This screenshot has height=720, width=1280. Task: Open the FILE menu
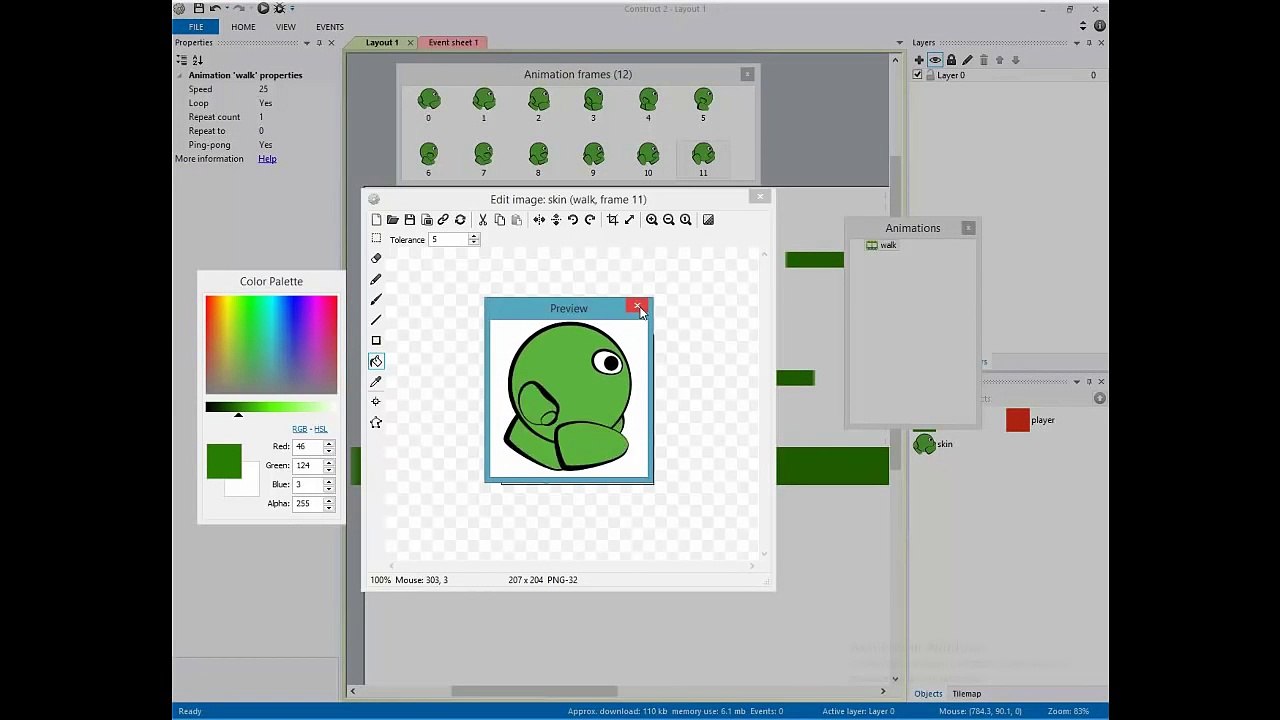pos(196,27)
